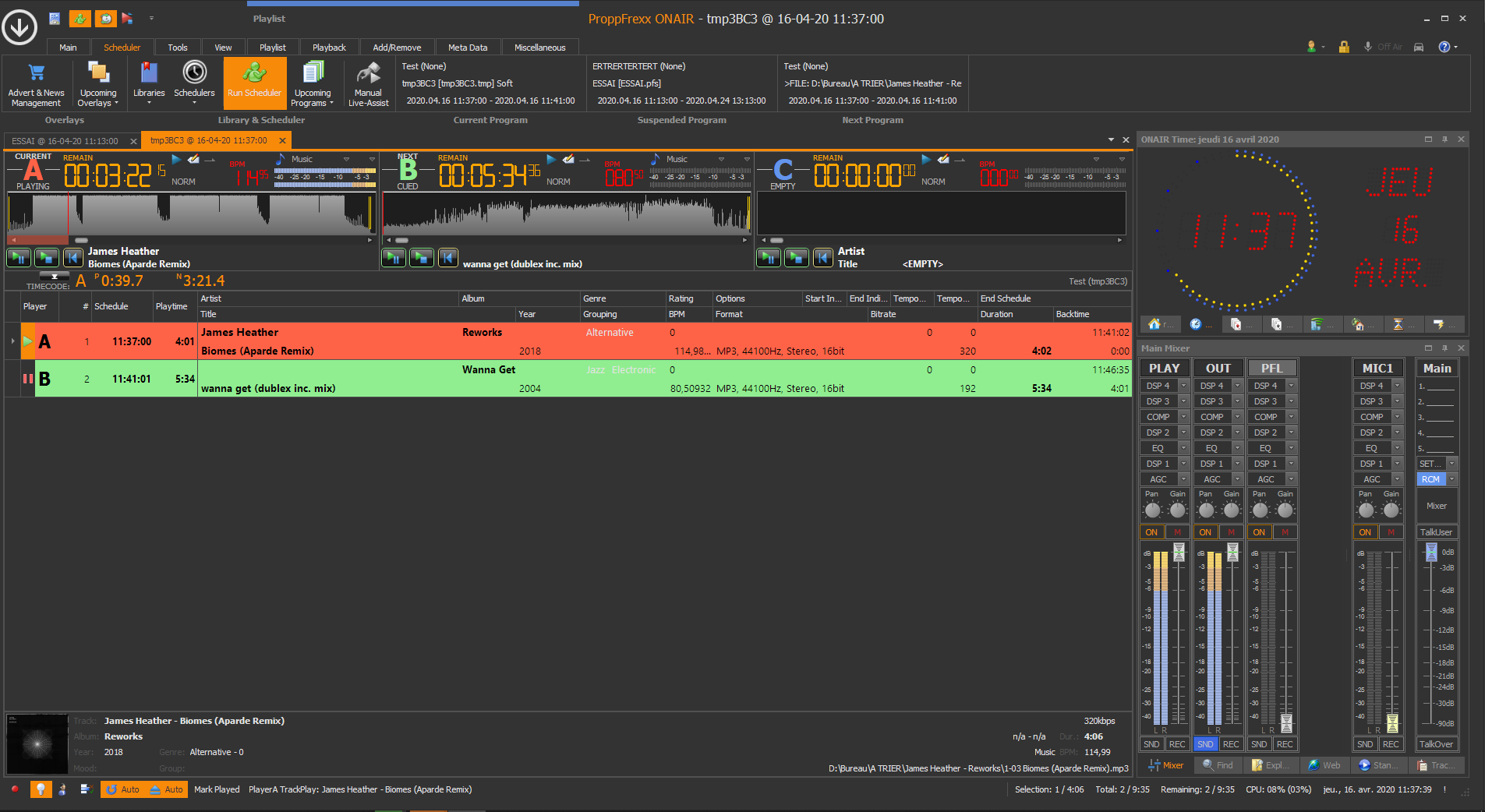Screen dimensions: 1485x812
Task: Toggle the ON button of PLAY channel
Action: (1151, 532)
